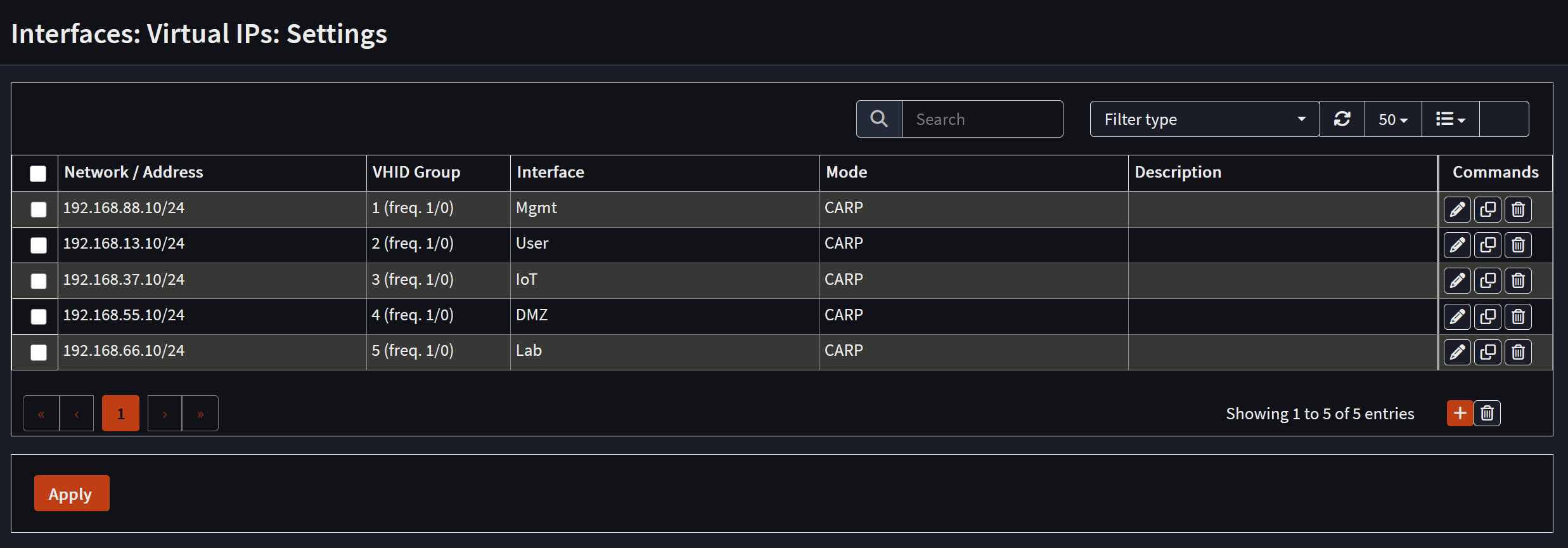This screenshot has height=548, width=1568.
Task: Click the search magnifier icon
Action: coord(879,119)
